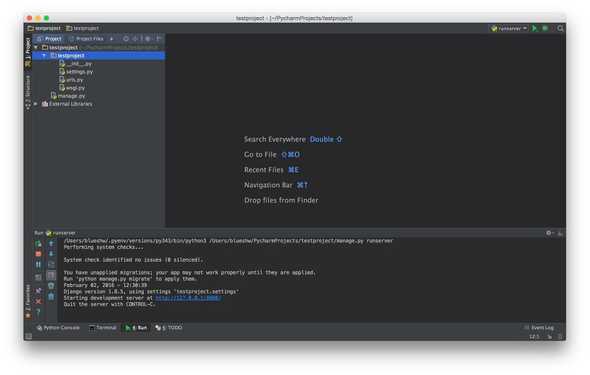
Task: Open the Run panel settings gear
Action: 549,233
